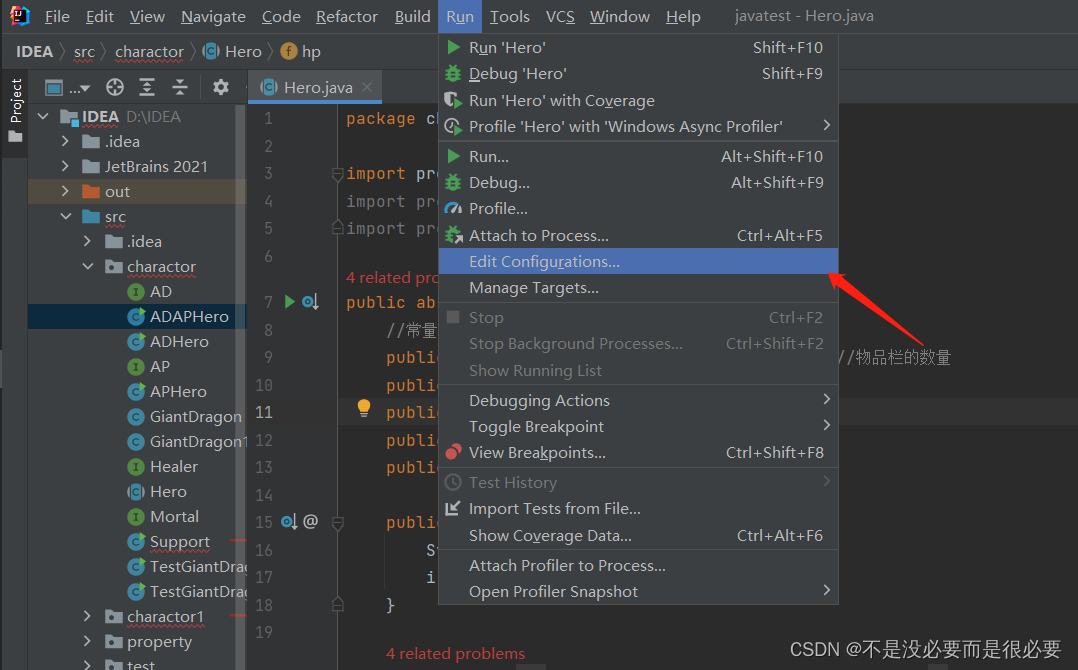Toggle import block fold marker at line 3
1078x670 pixels.
(x=338, y=174)
